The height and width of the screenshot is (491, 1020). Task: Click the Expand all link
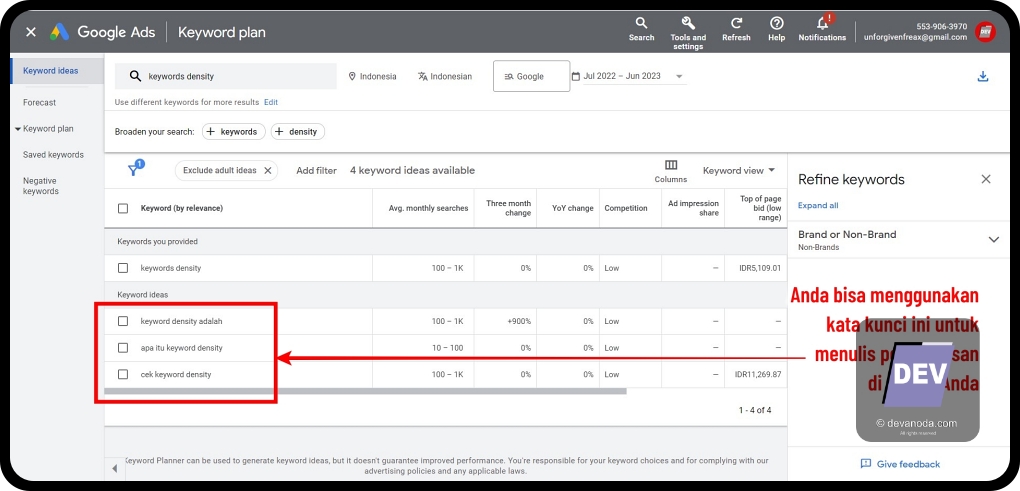point(818,206)
